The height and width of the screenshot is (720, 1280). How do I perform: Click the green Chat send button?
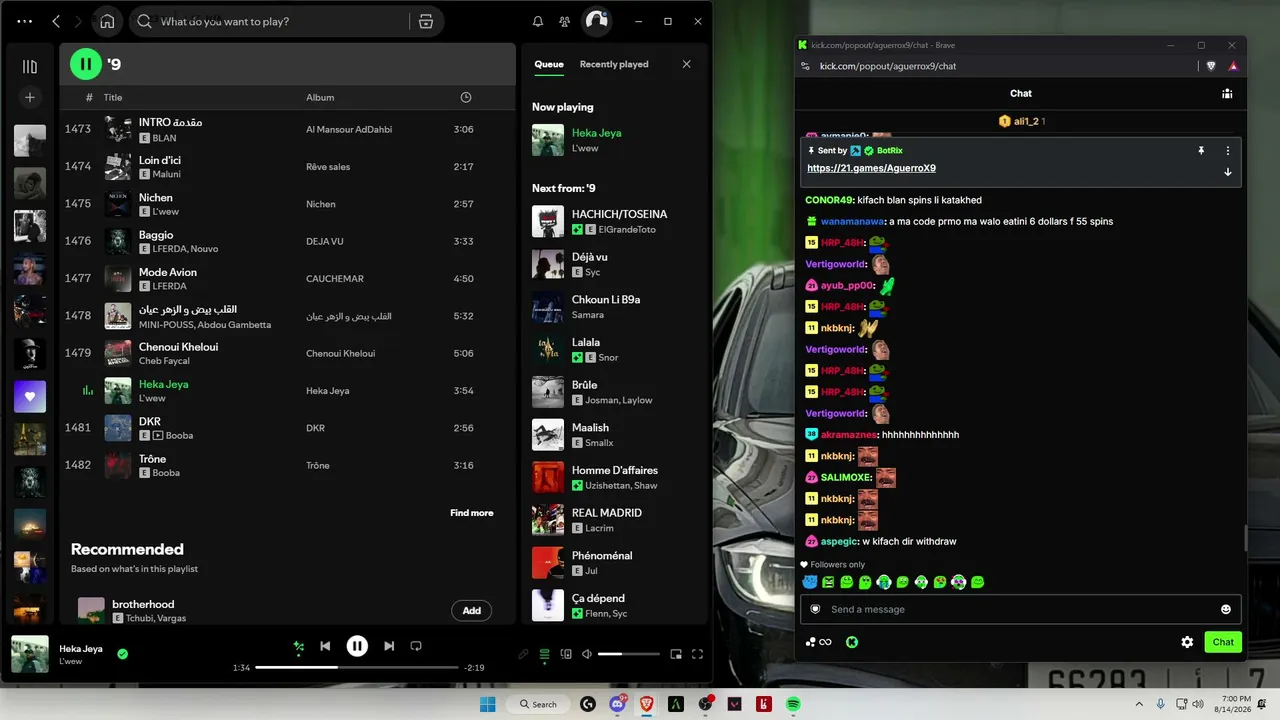tap(1223, 642)
